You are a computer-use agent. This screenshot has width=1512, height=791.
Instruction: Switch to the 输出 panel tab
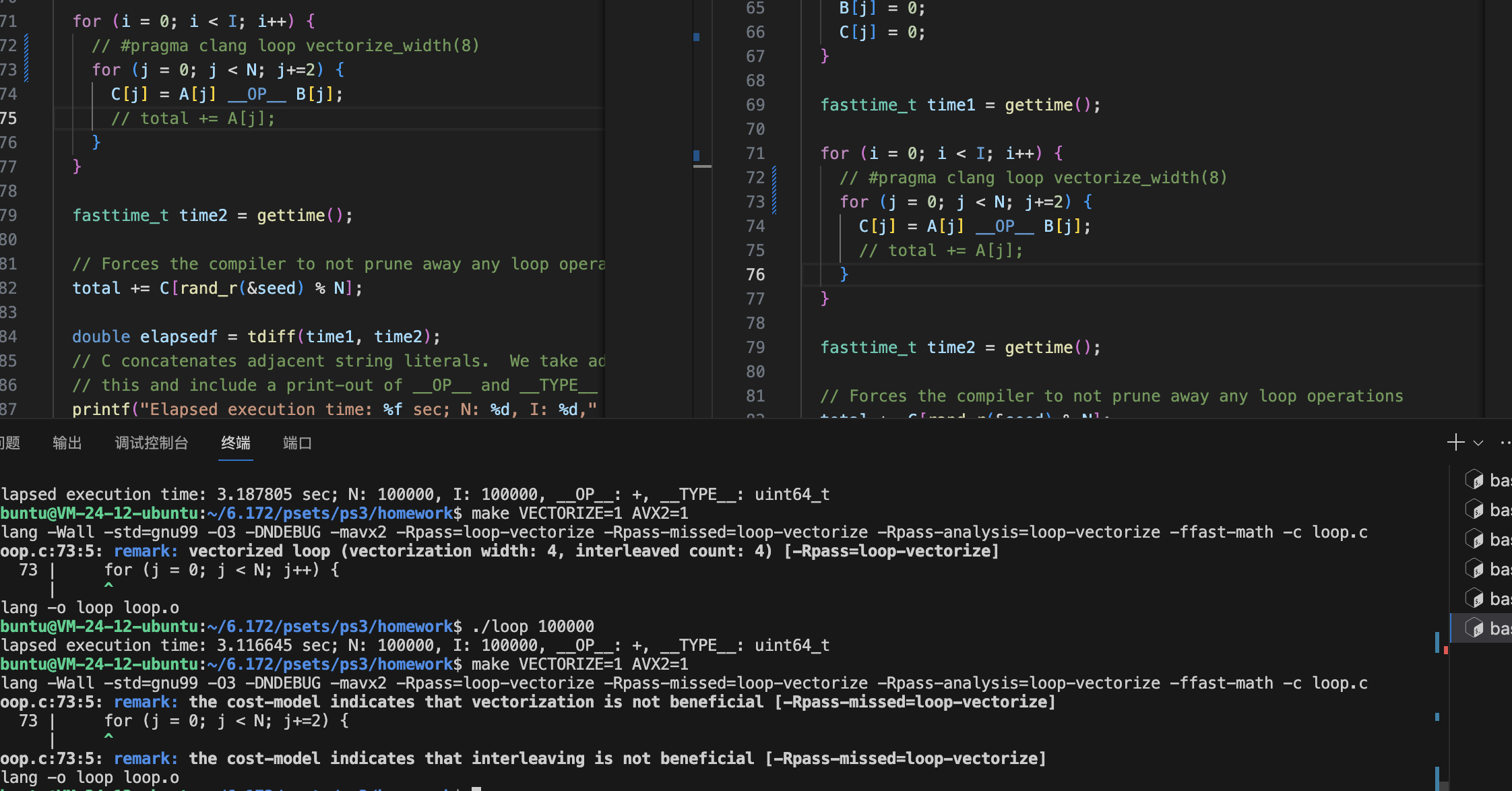(x=67, y=443)
